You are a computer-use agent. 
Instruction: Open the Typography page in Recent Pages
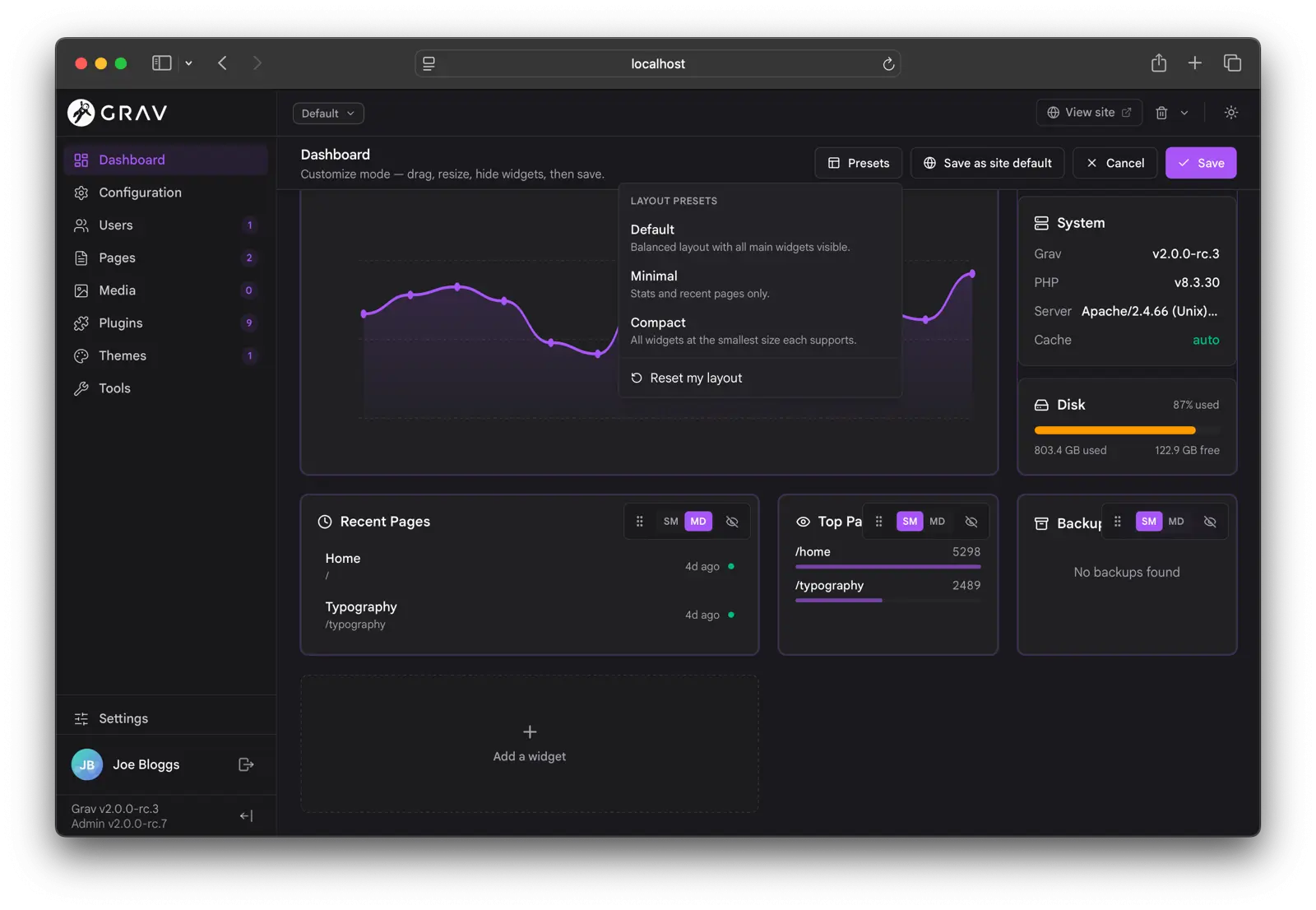pos(530,615)
